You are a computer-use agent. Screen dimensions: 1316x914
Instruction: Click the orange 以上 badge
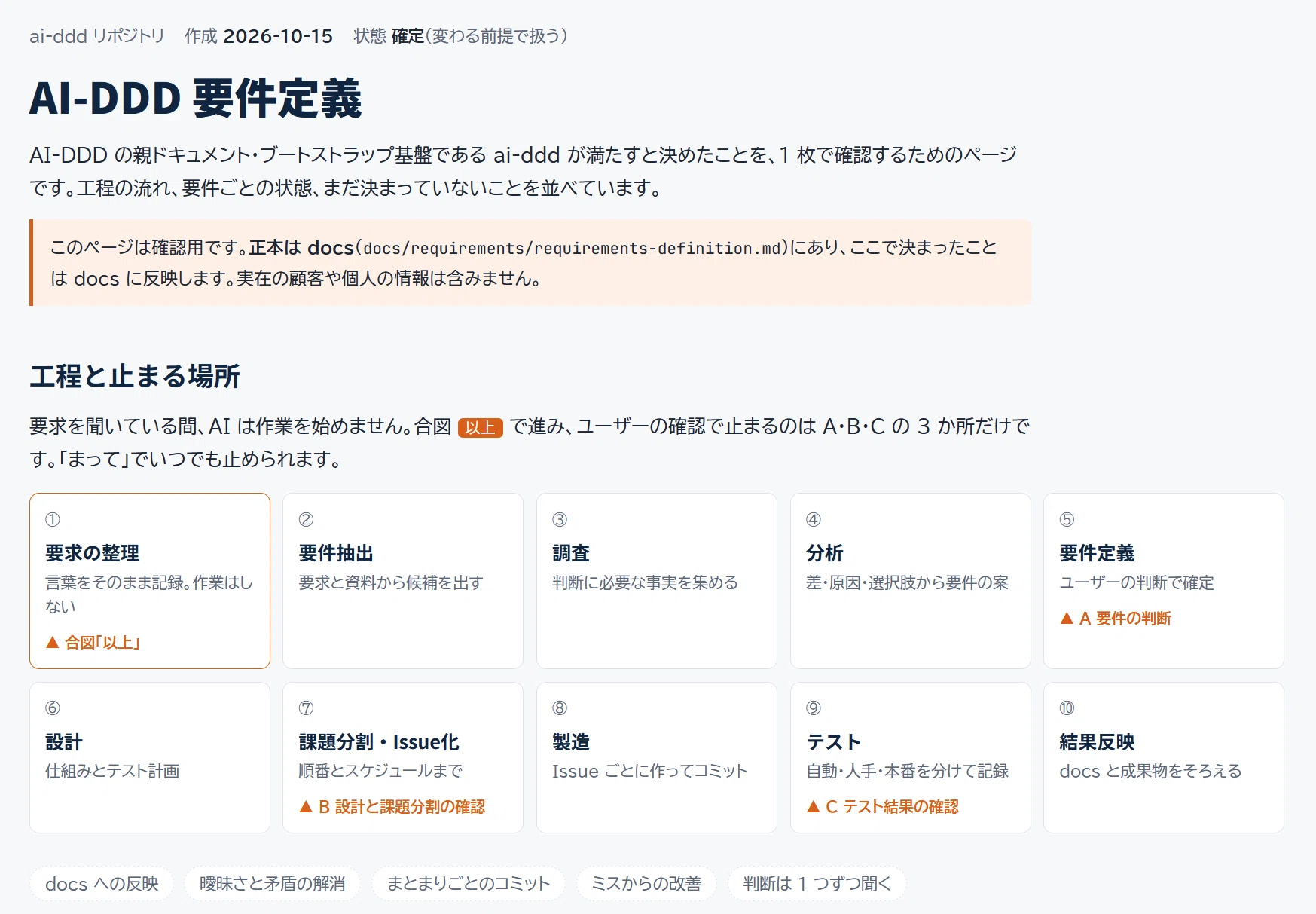click(x=481, y=427)
